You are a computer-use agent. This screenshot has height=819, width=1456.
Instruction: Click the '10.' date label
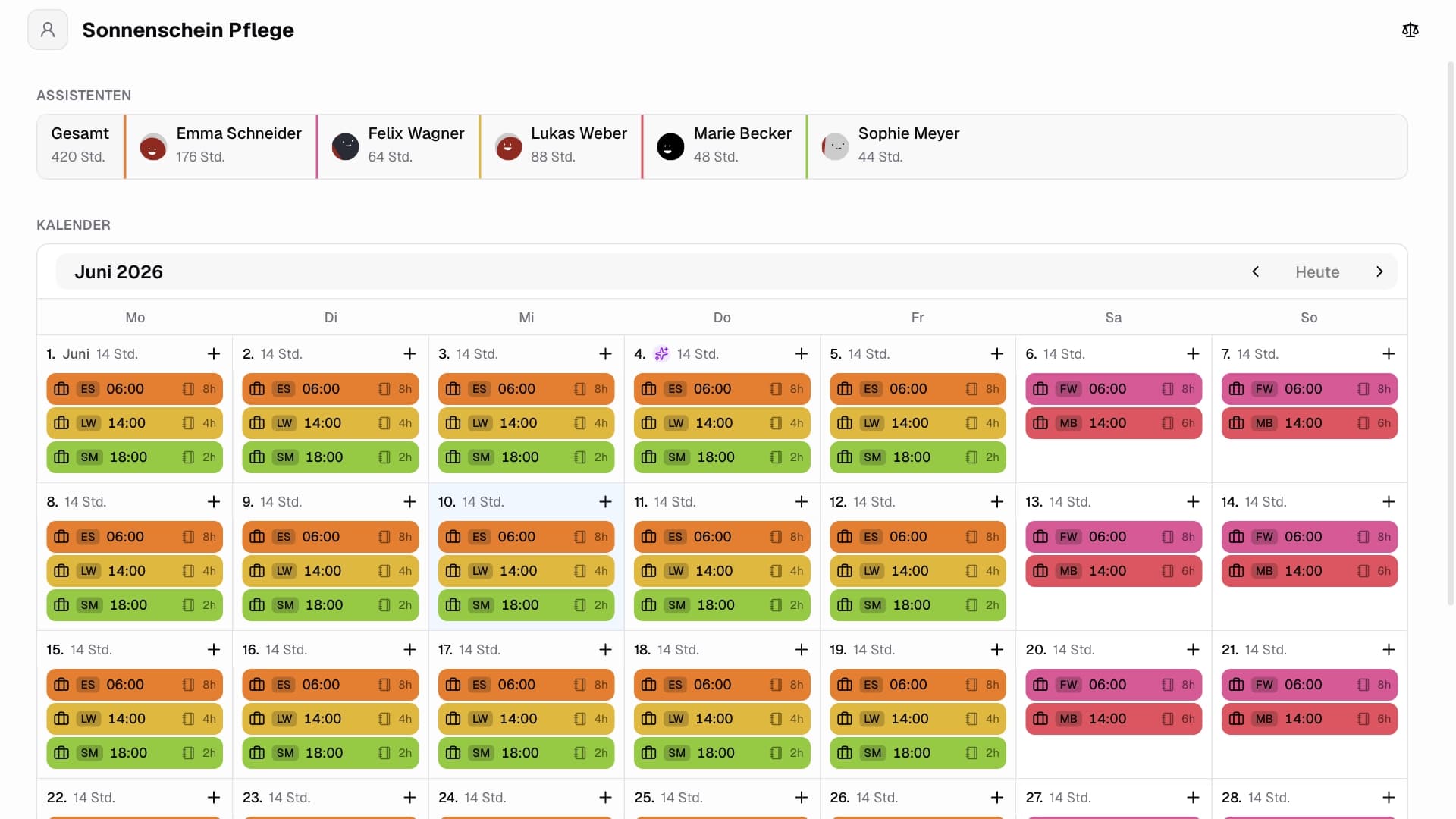(x=447, y=502)
